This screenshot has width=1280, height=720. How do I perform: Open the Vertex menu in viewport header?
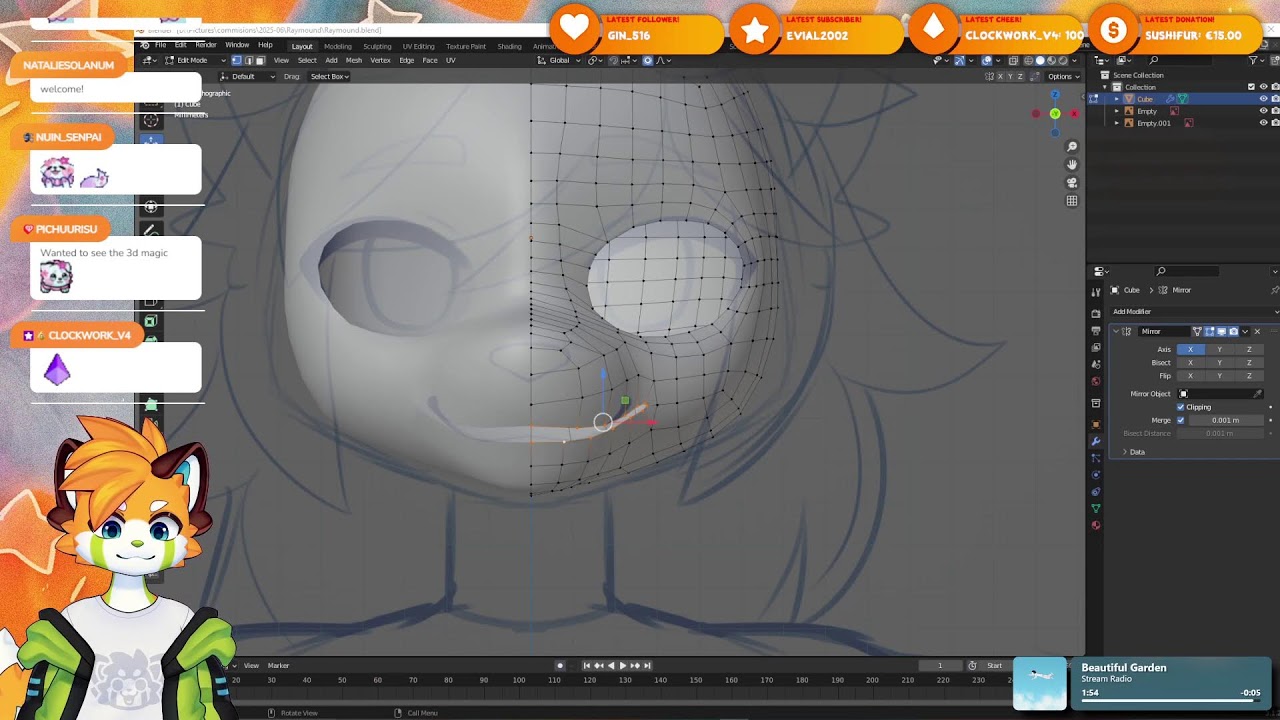click(x=380, y=60)
